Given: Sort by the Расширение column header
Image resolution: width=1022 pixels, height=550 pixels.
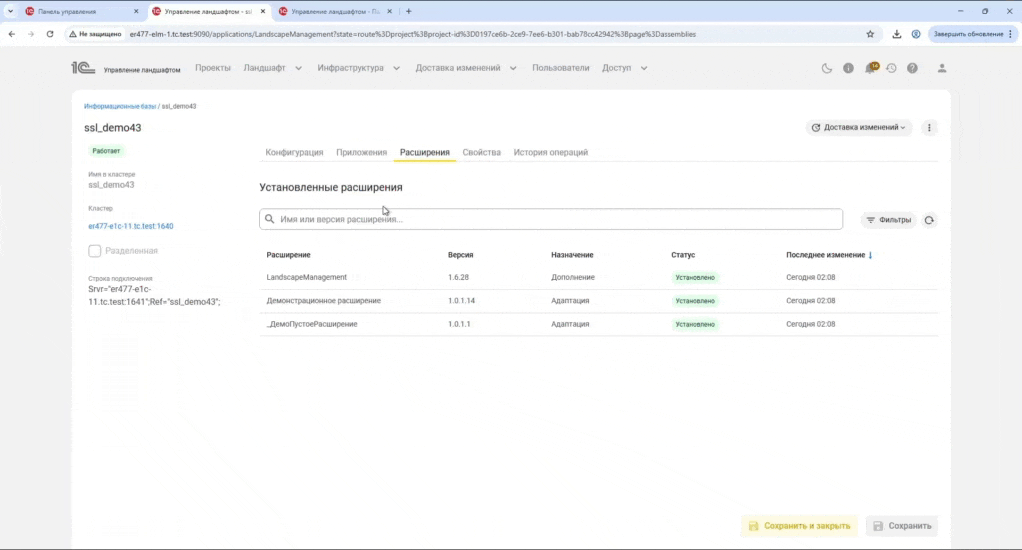Looking at the screenshot, I should tap(288, 255).
